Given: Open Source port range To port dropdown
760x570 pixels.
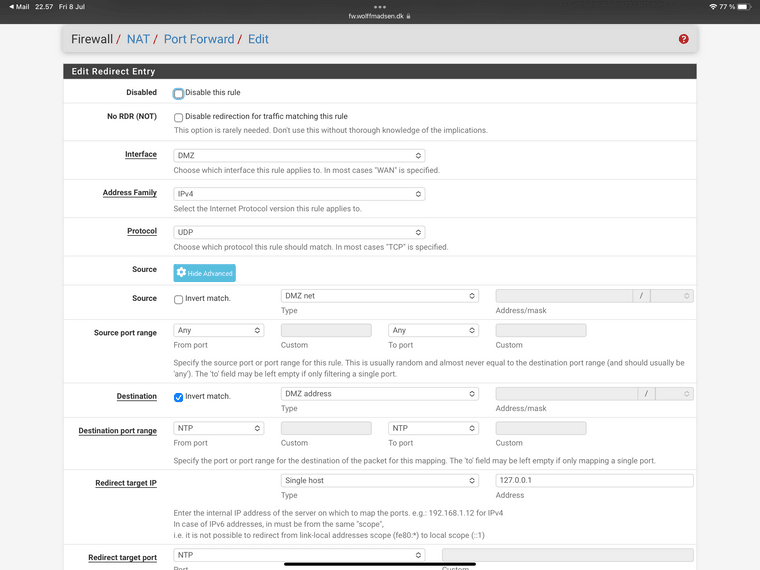Looking at the screenshot, I should 433,330.
